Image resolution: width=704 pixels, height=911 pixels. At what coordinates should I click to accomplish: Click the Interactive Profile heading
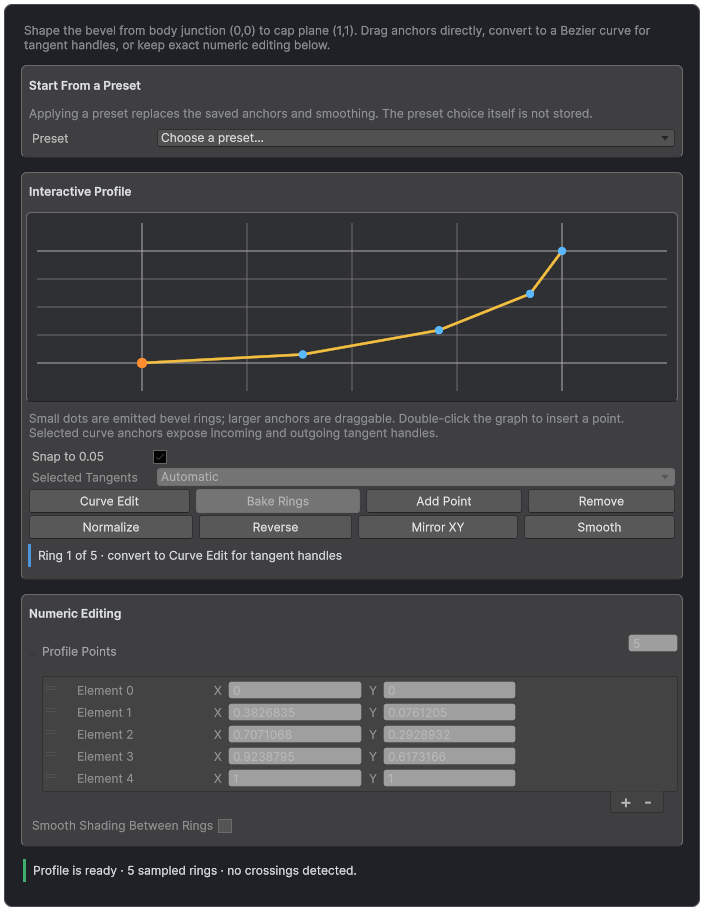tap(80, 192)
